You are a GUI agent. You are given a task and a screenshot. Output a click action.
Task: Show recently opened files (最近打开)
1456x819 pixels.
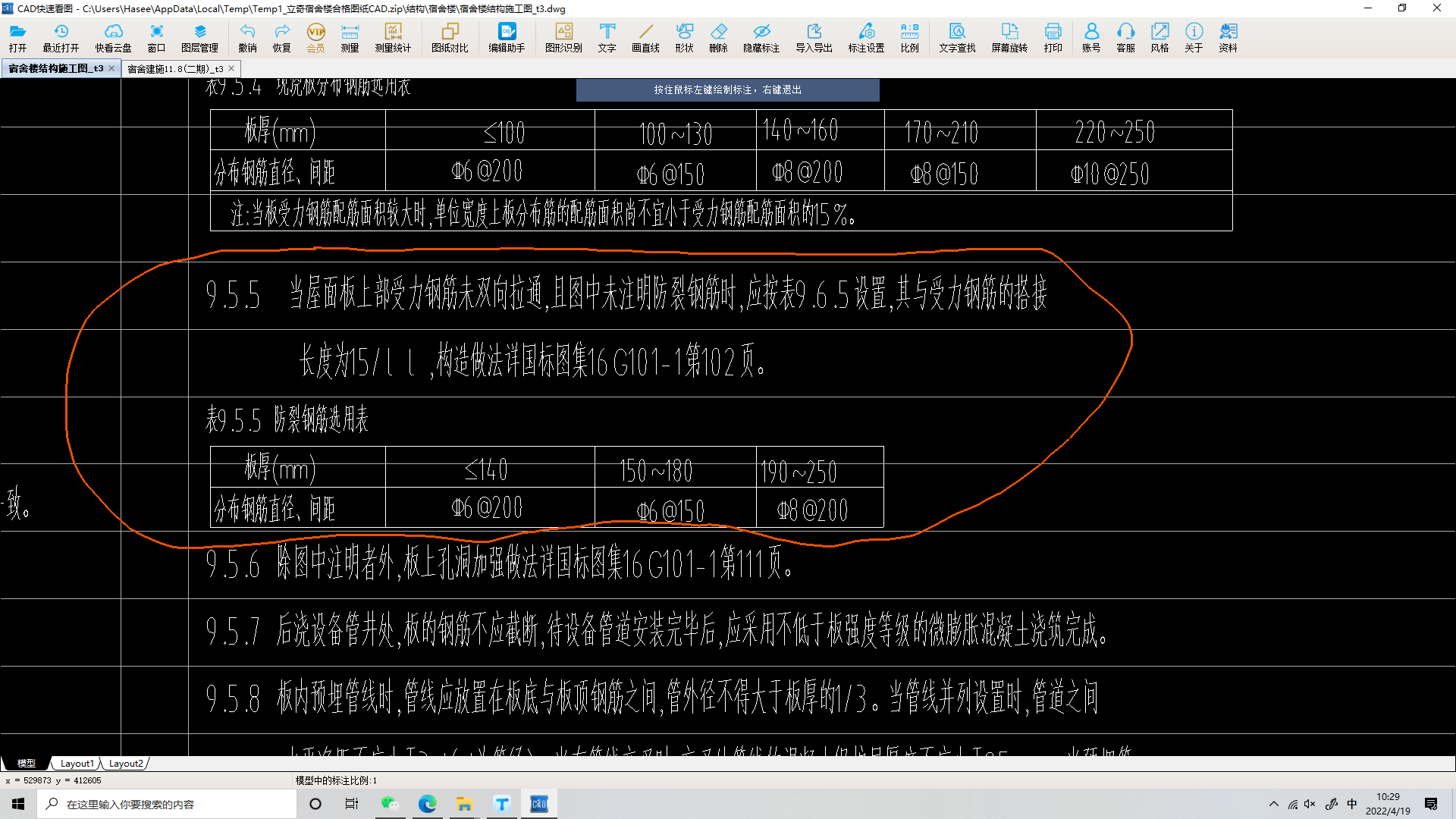[x=61, y=37]
